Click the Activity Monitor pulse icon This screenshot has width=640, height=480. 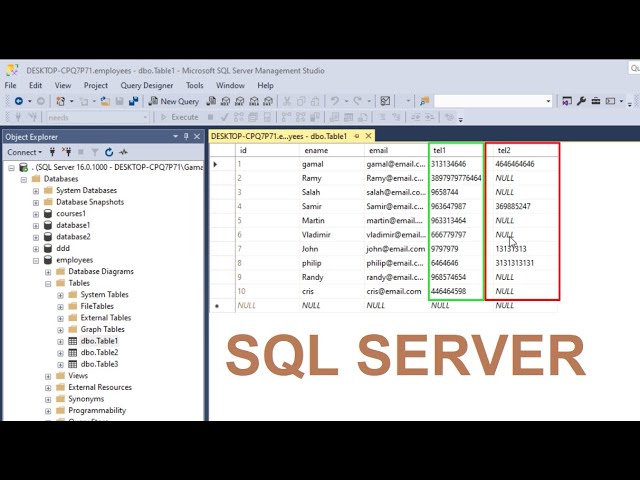[x=123, y=152]
